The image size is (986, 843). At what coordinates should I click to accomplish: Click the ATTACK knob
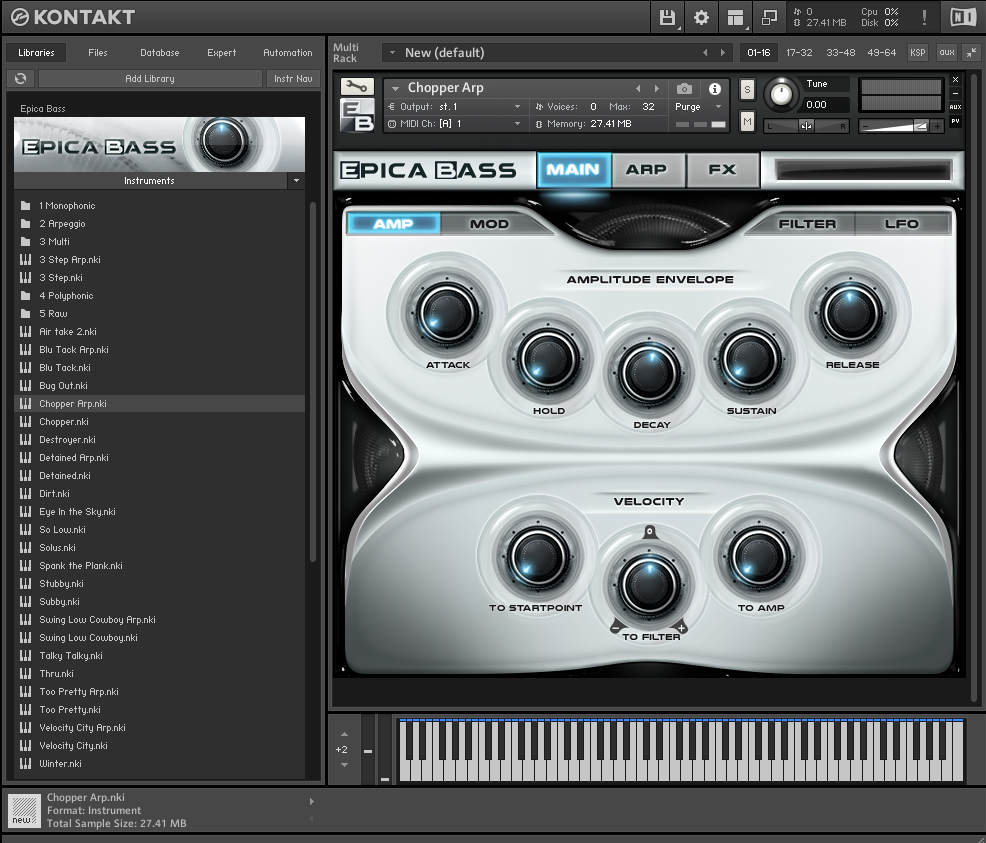[448, 312]
